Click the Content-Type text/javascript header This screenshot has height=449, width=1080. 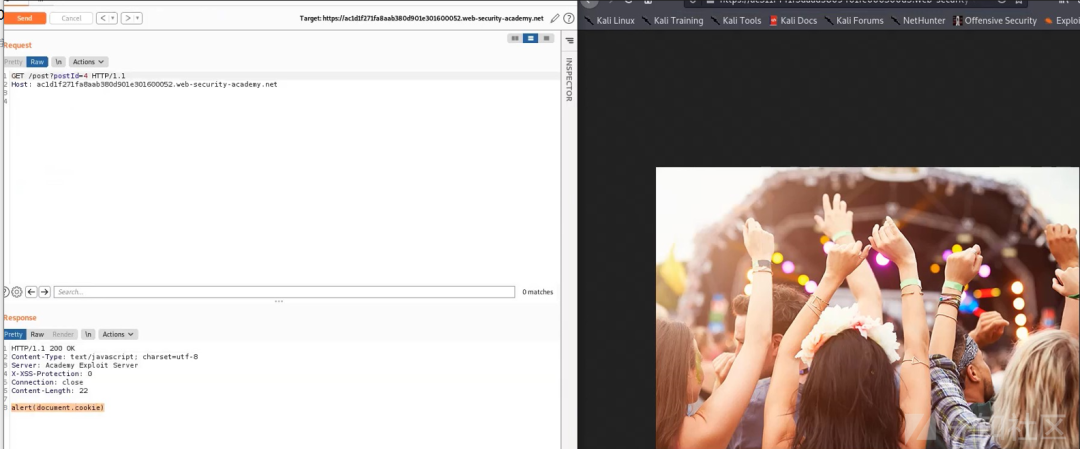coord(105,357)
